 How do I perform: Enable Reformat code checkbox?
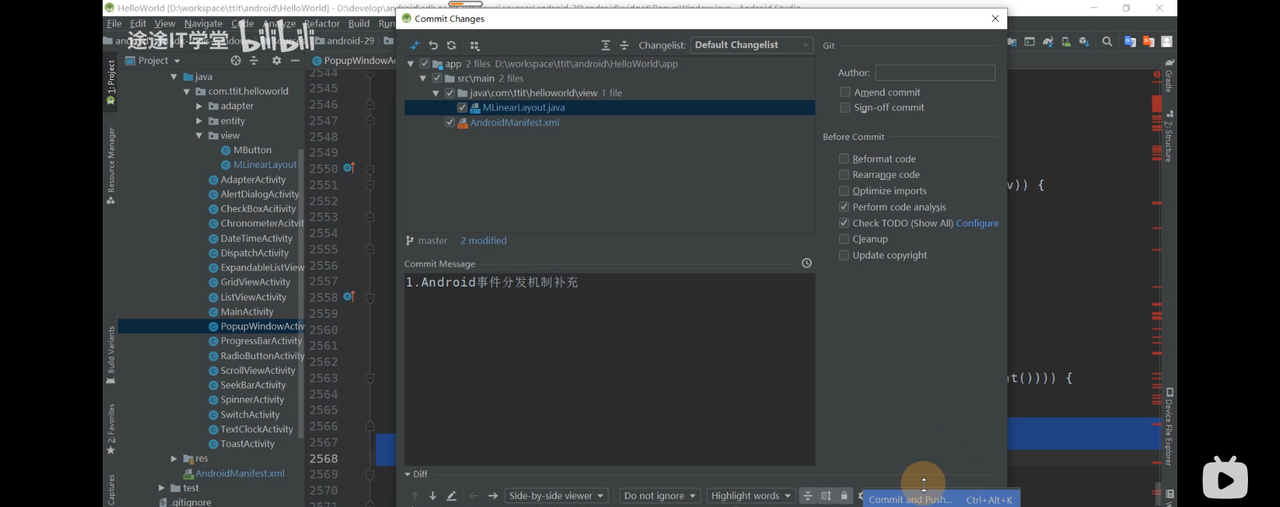[844, 159]
